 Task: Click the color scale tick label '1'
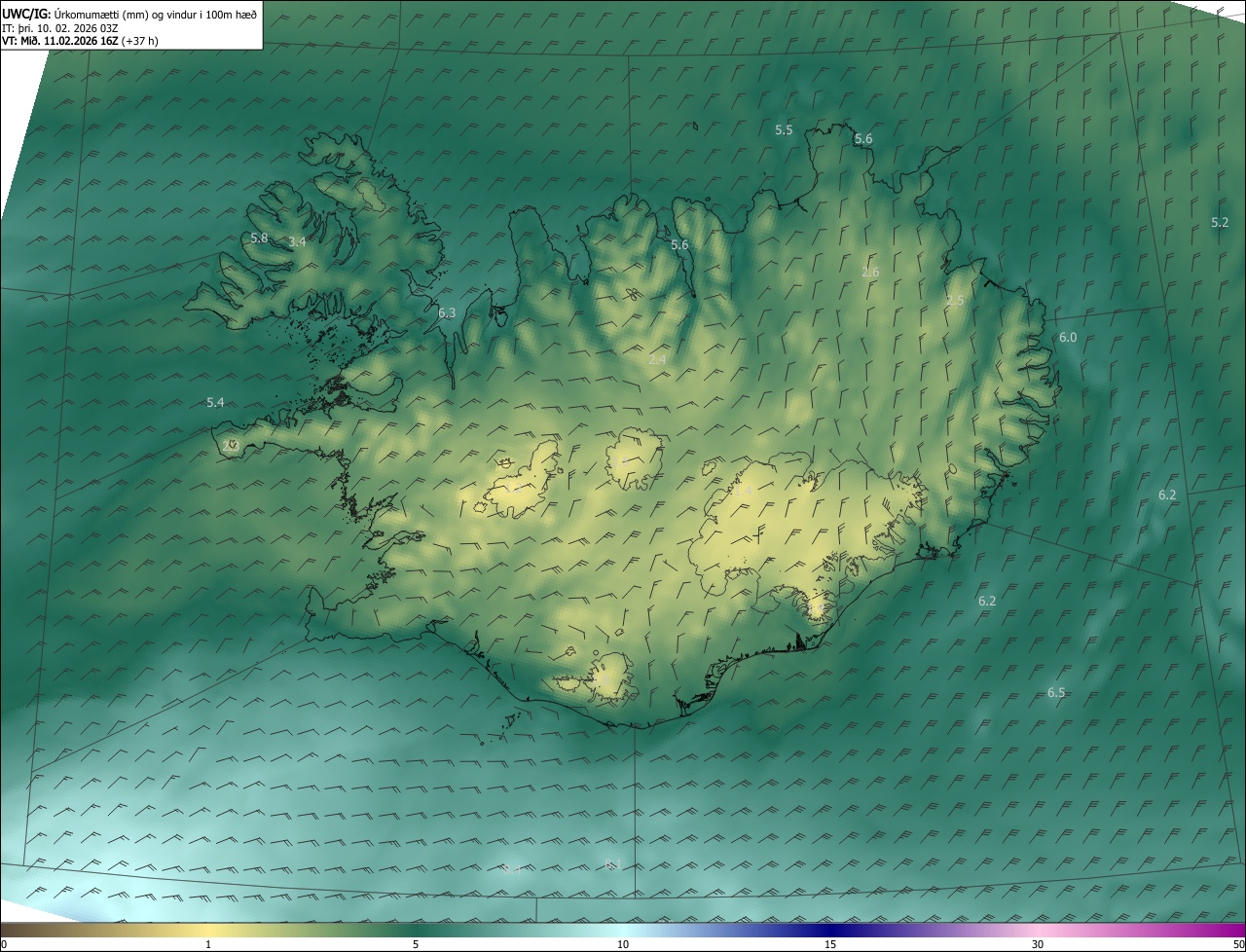(x=208, y=944)
